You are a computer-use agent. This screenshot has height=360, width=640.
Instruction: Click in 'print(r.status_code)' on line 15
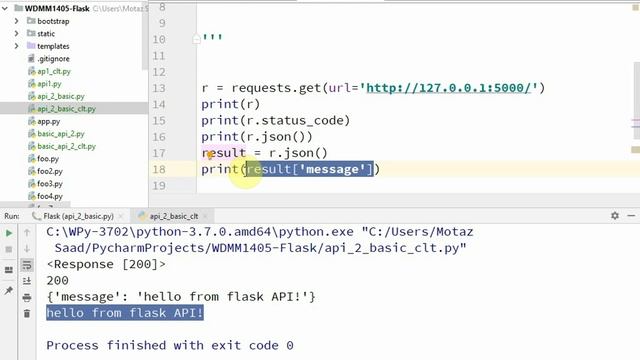(x=276, y=120)
